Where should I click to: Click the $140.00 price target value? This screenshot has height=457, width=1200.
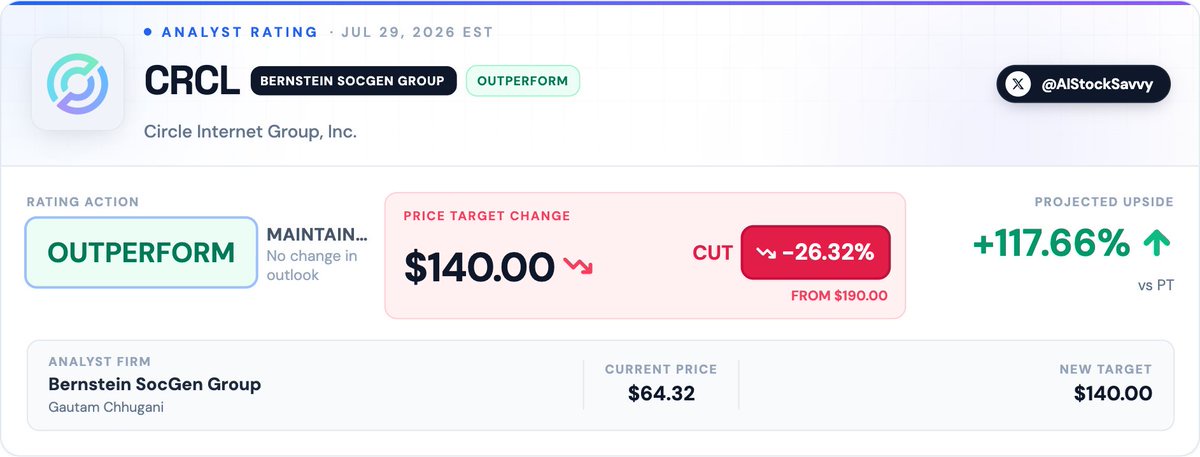[x=479, y=267]
